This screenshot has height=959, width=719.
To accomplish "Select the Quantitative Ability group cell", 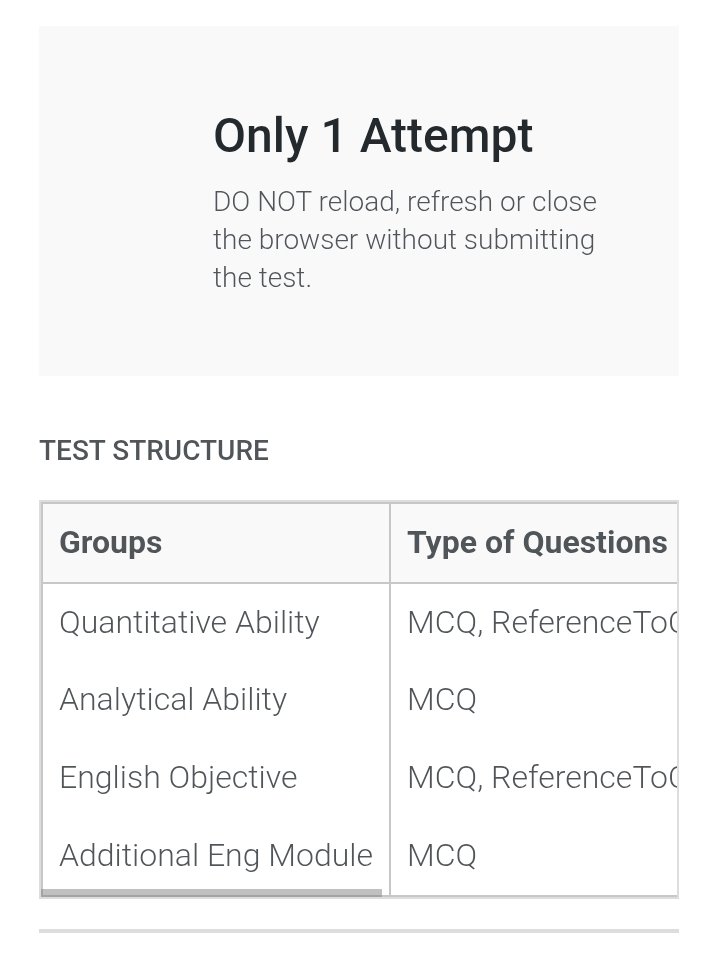I will pyautogui.click(x=189, y=622).
